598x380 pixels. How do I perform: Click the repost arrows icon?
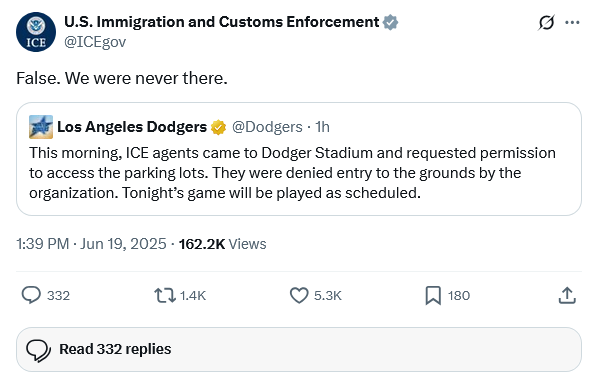pyautogui.click(x=165, y=295)
